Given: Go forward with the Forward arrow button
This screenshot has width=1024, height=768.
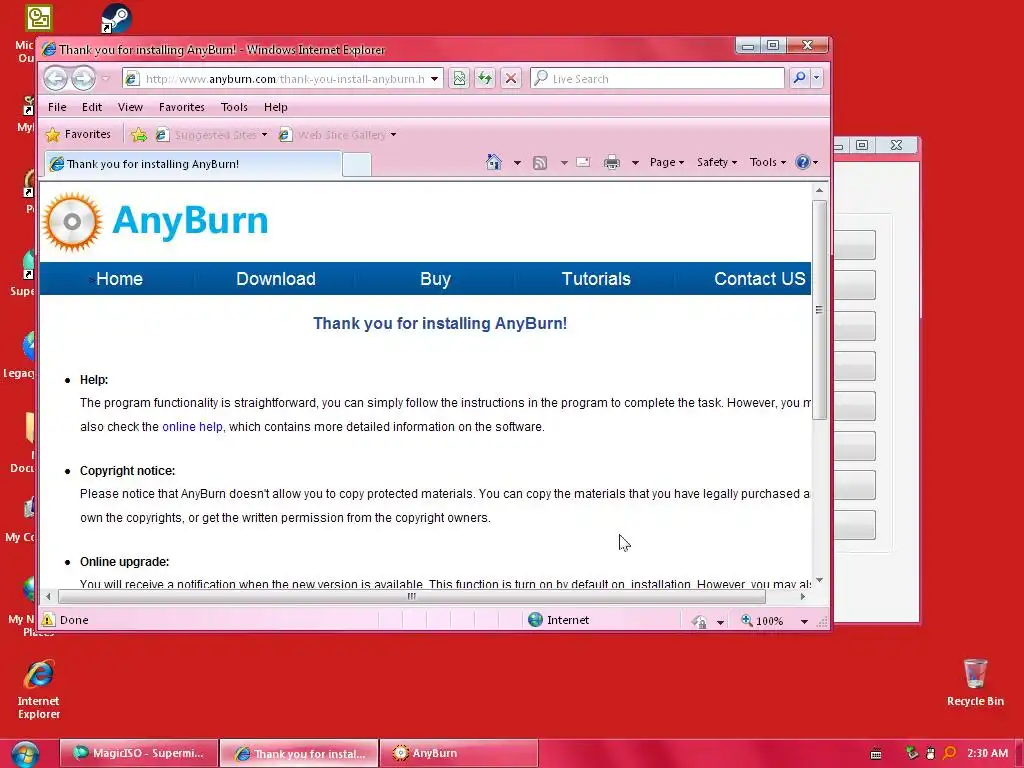Looking at the screenshot, I should (x=83, y=79).
